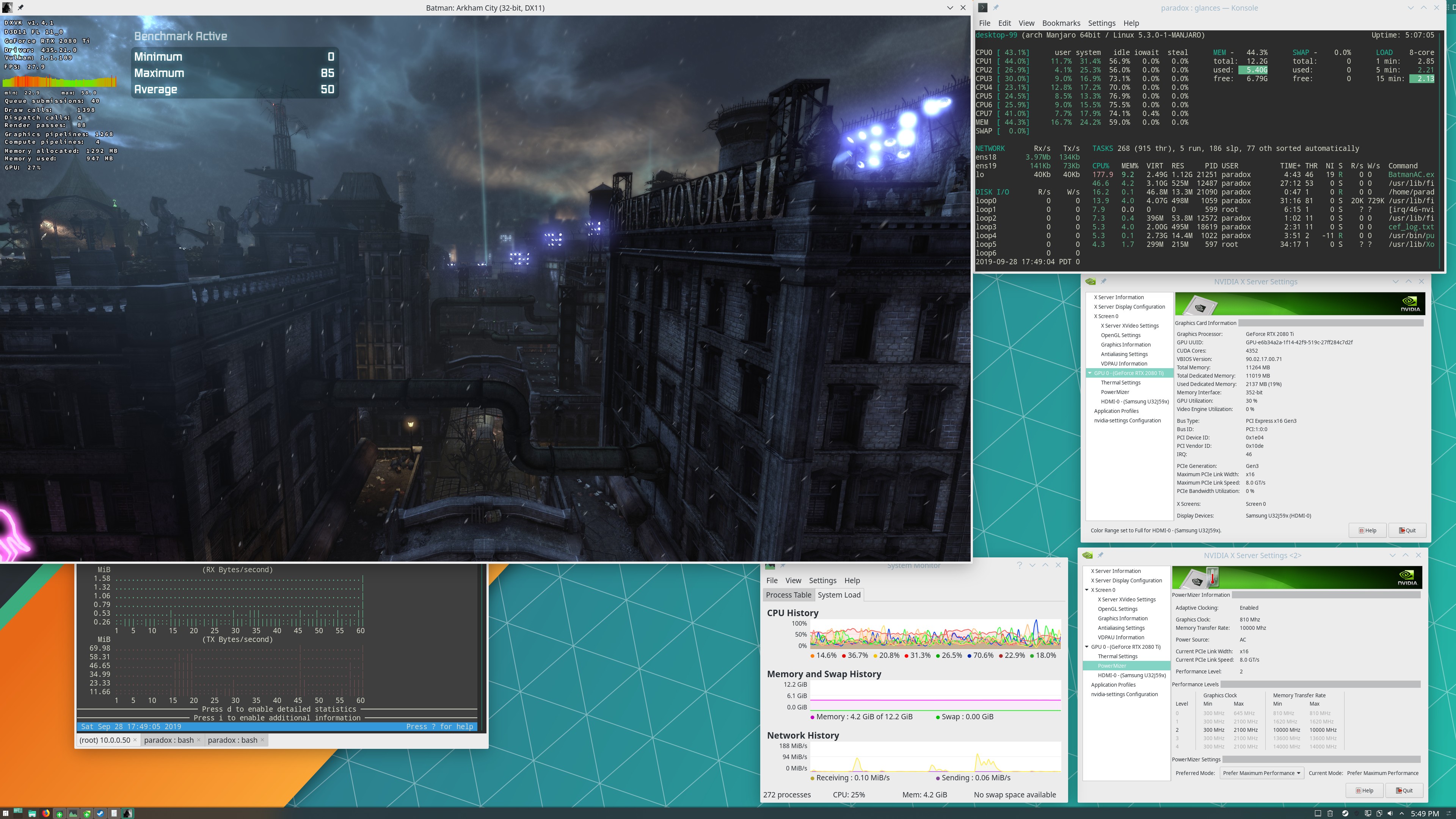This screenshot has height=819, width=1456.
Task: Expand hidden system tray icons arrow
Action: [x=1401, y=813]
